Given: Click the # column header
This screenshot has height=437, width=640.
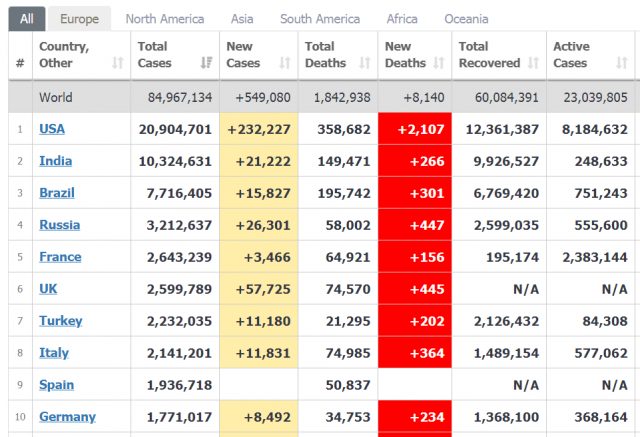Looking at the screenshot, I should (20, 63).
